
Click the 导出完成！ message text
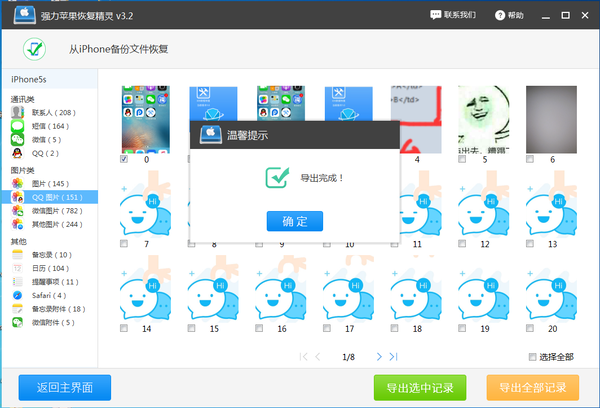click(x=322, y=178)
